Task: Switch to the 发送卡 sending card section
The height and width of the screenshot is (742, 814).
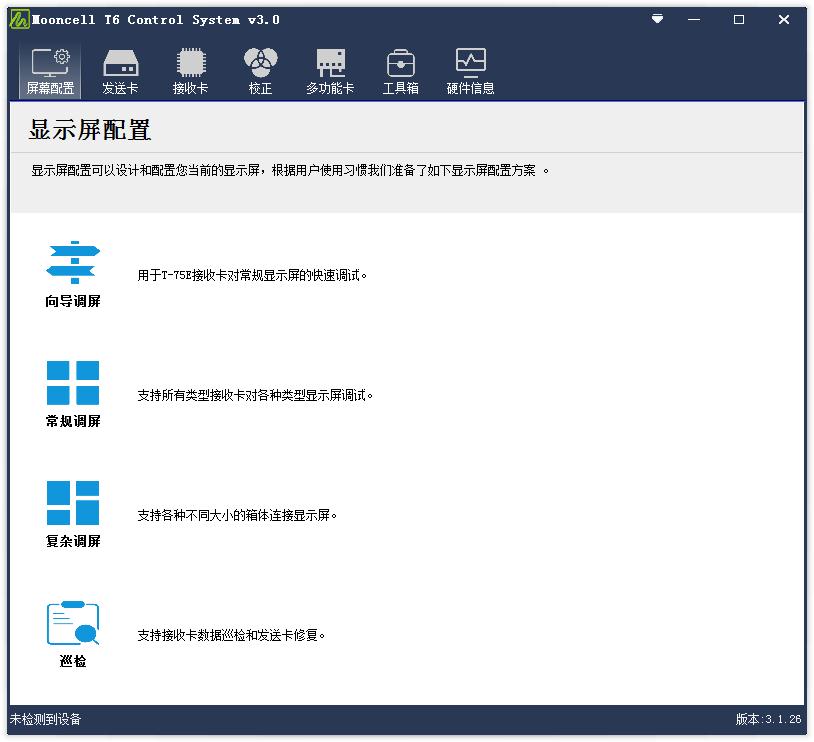Action: coord(120,71)
